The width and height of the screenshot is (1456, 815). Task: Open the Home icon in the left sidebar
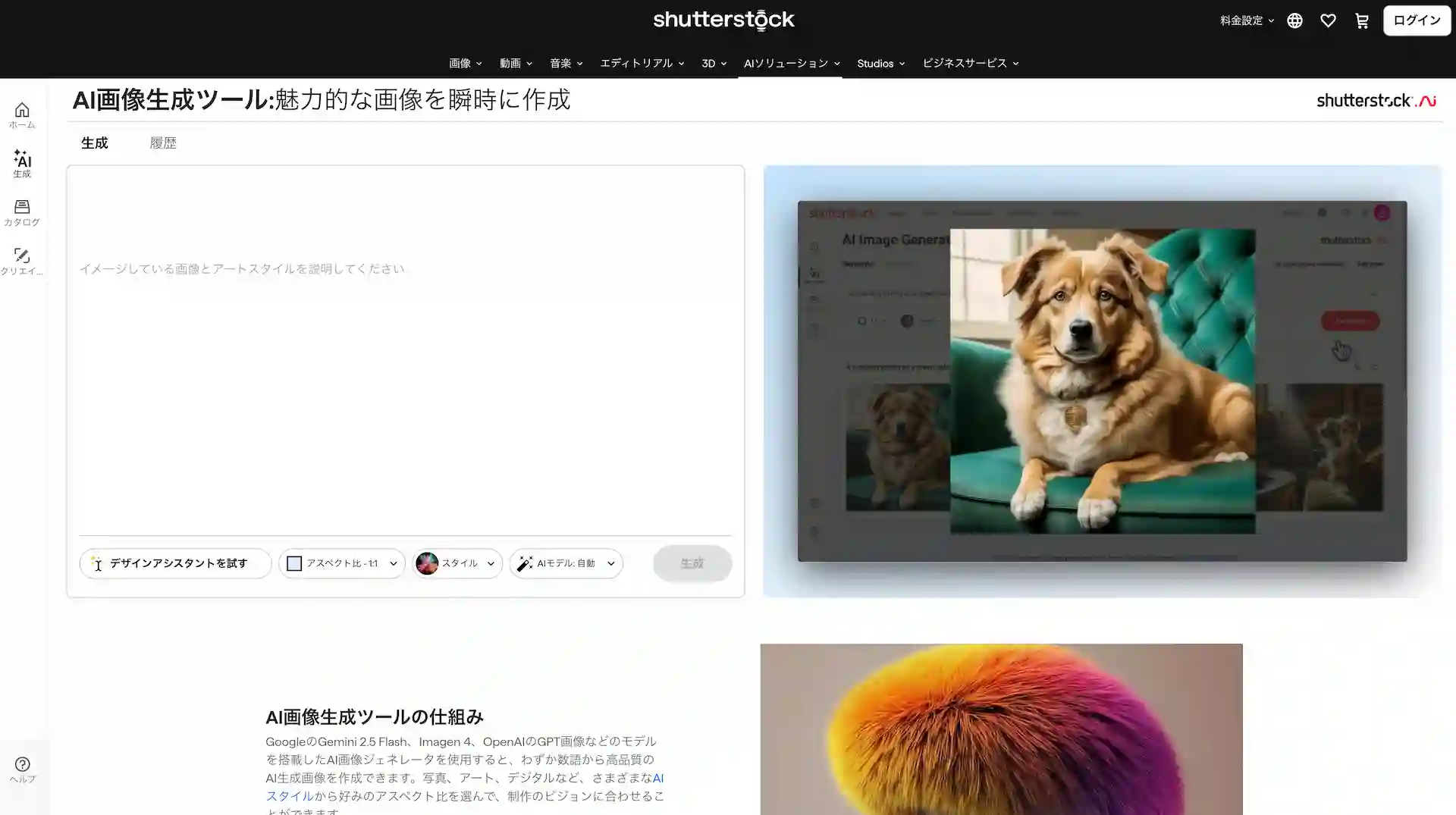tap(22, 115)
